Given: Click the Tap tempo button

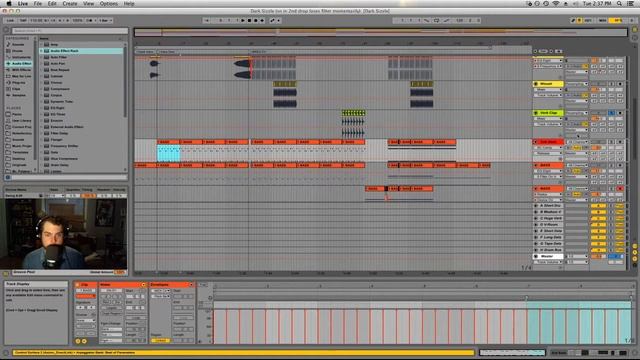Looking at the screenshot, I should (23, 20).
